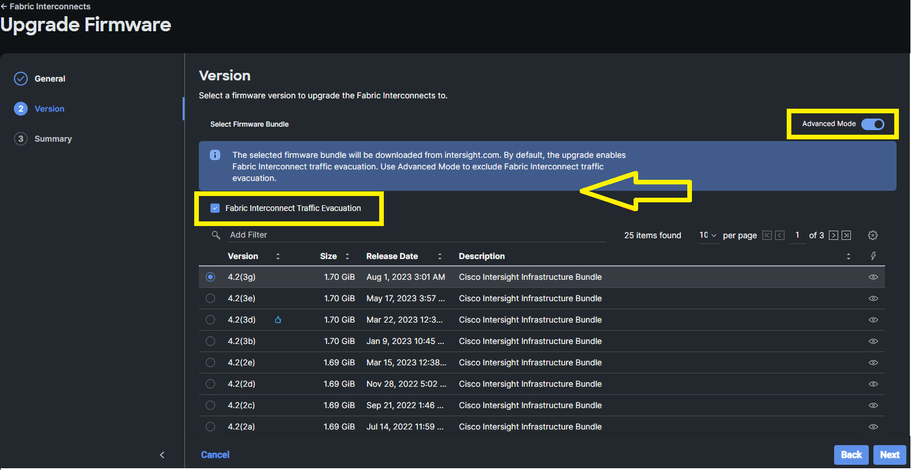Click the Sep 21, 2022 release date
Viewport: 911px width, 470px height.
(x=406, y=405)
